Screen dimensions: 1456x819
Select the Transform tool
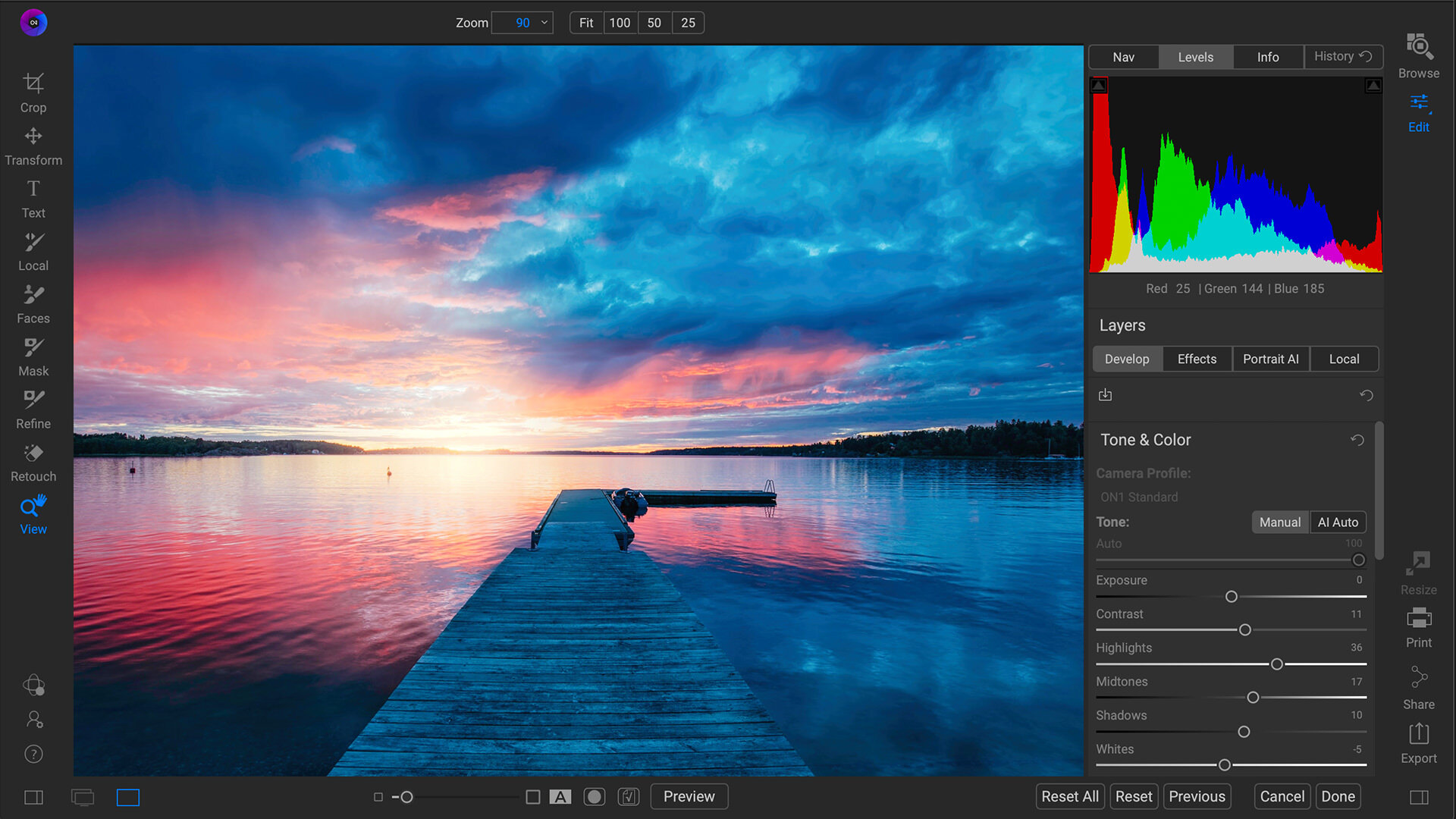[x=33, y=136]
